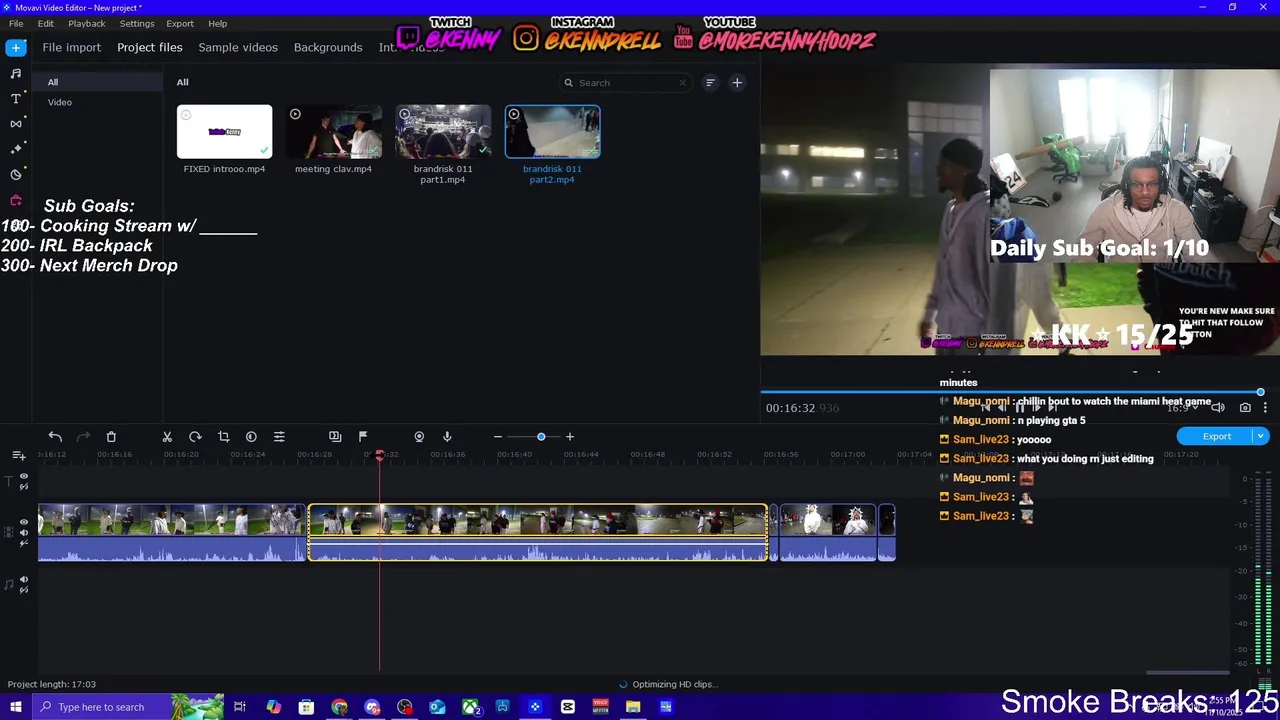
Task: Open the Edit menu
Action: [x=46, y=23]
